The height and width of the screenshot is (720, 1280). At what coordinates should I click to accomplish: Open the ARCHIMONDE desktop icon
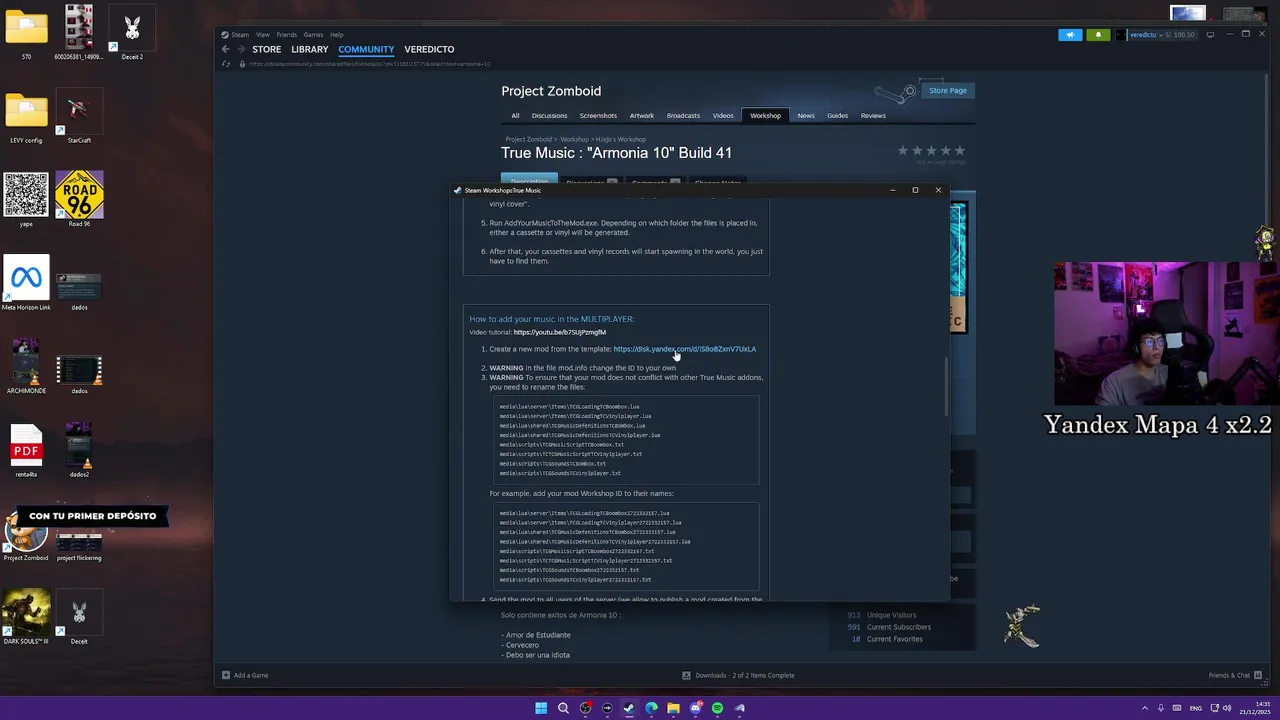tap(26, 367)
